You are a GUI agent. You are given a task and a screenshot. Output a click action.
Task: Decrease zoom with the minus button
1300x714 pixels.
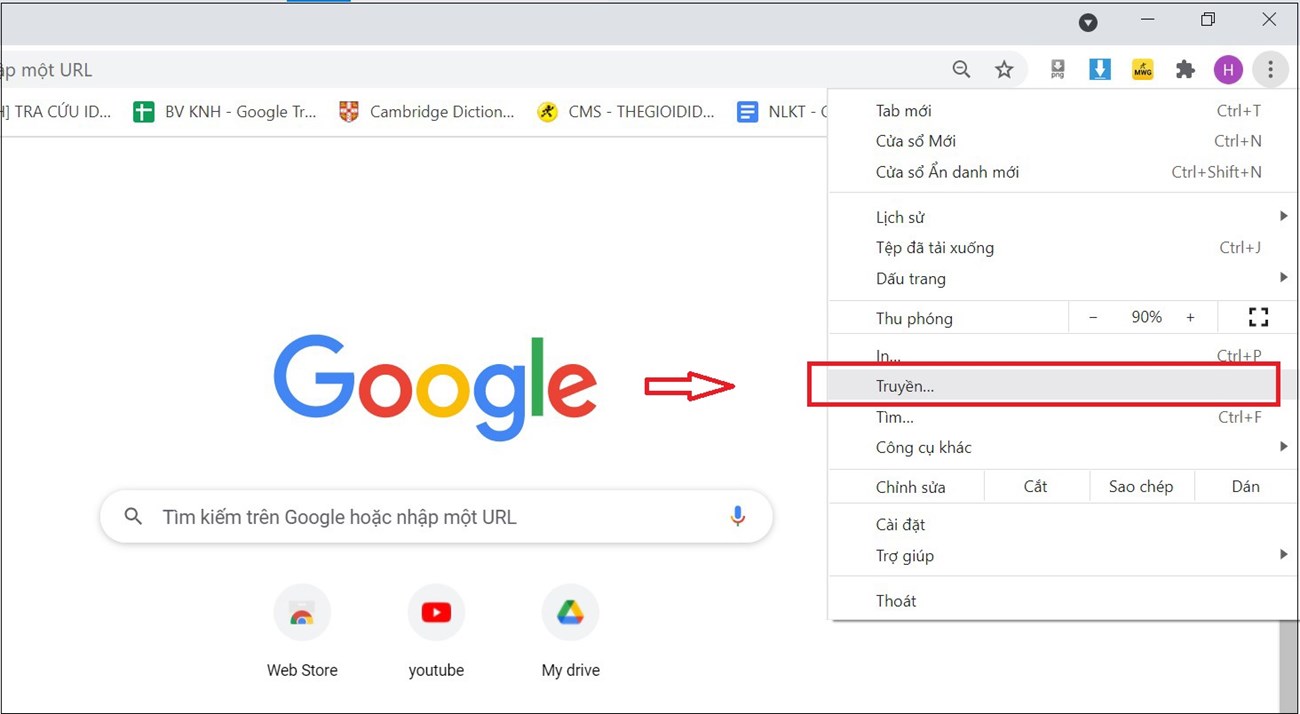tap(1093, 318)
